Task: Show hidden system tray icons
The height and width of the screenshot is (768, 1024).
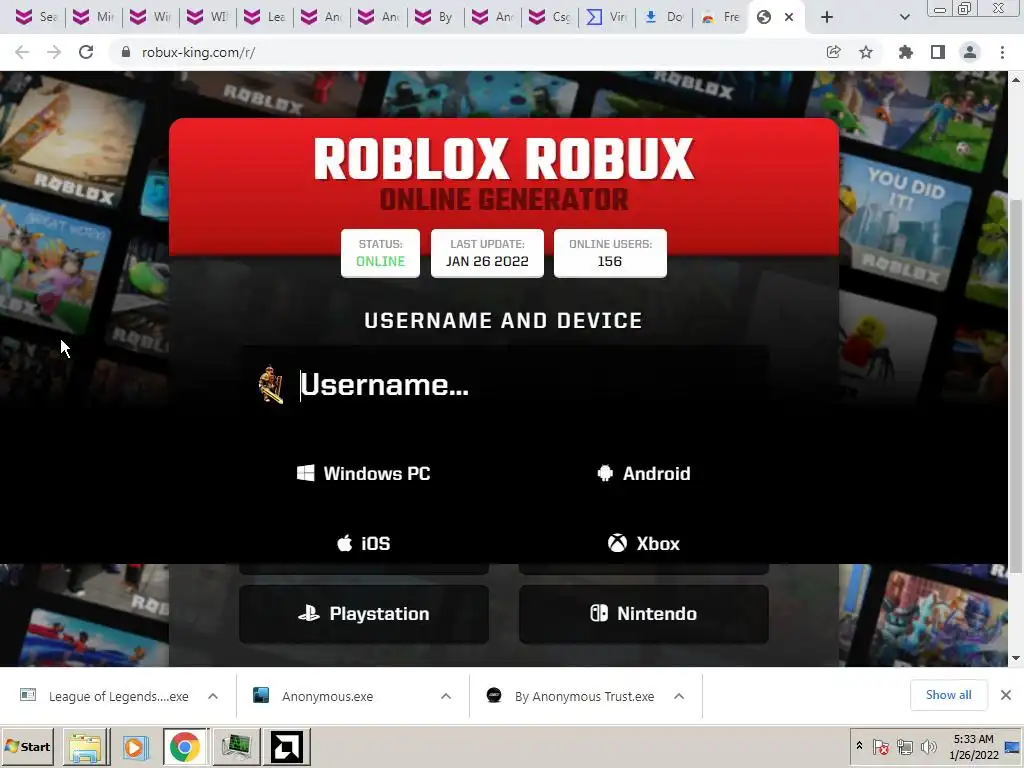Action: [859, 746]
